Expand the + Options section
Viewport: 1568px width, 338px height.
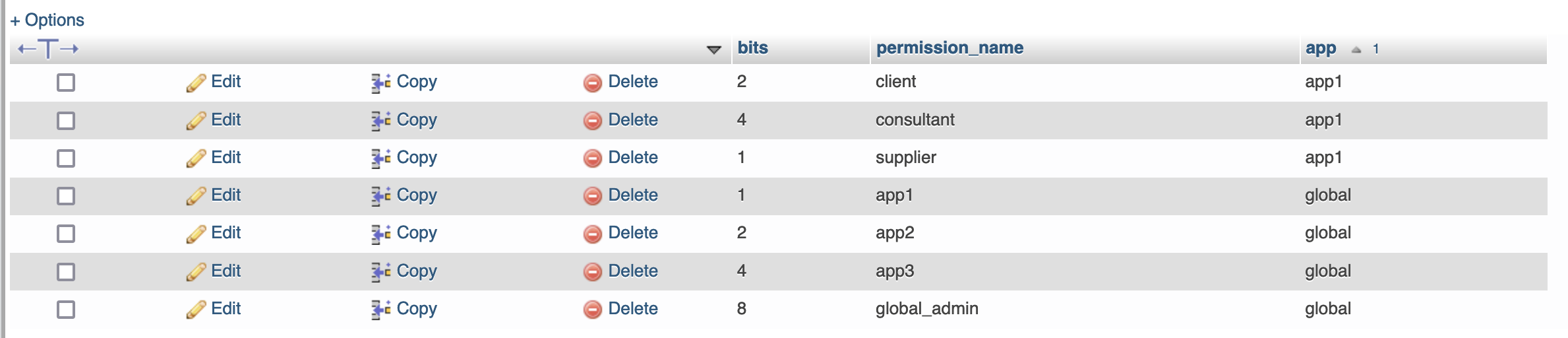tap(47, 20)
